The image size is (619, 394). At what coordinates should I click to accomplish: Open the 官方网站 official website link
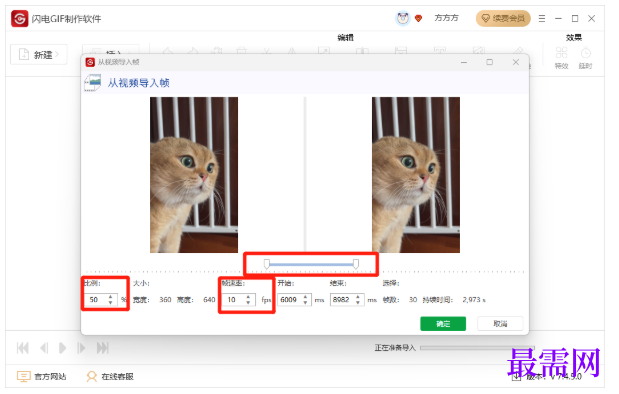[41, 377]
